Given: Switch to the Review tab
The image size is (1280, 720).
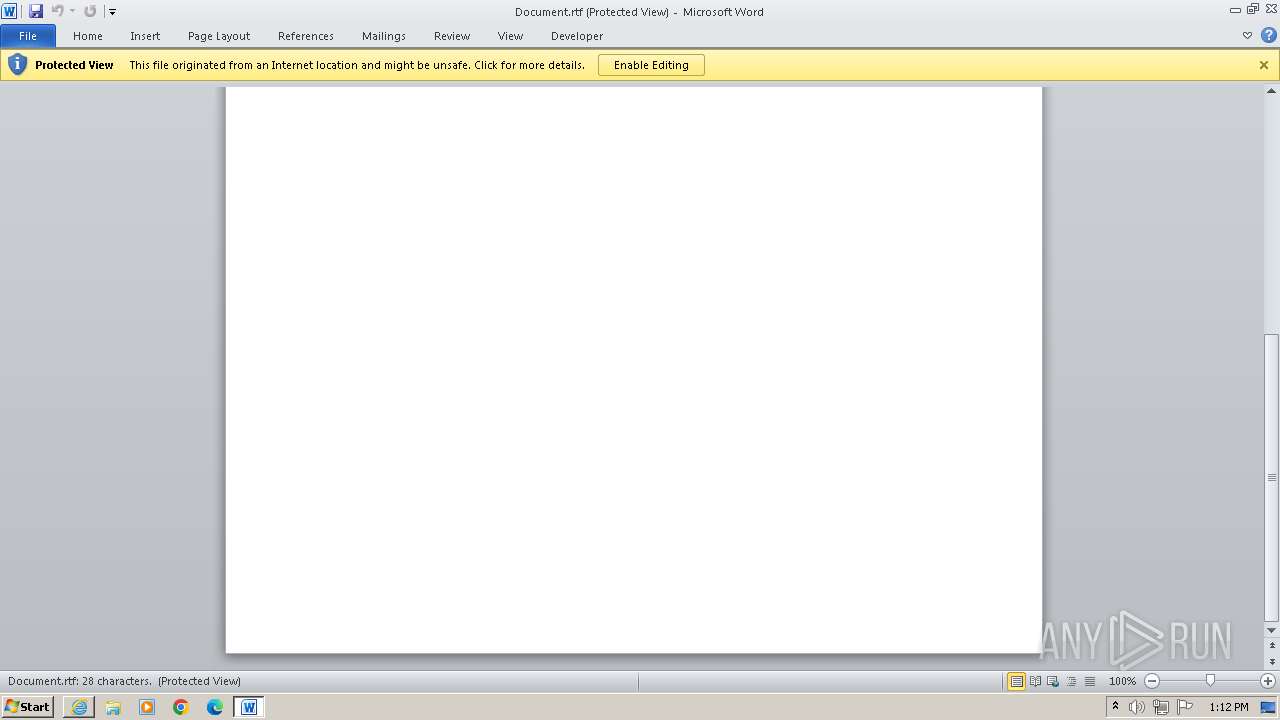Looking at the screenshot, I should (x=452, y=36).
